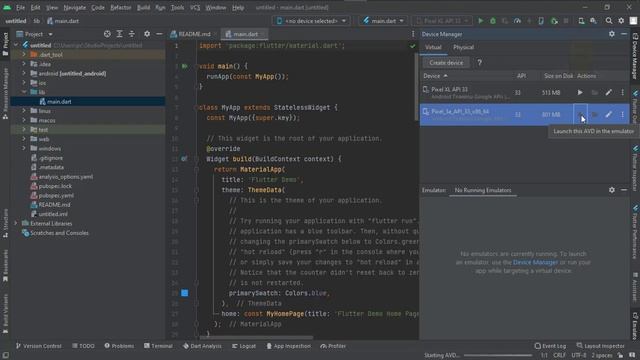Screen dimensions: 640x360
Task: Minimize the Device Manager panel
Action: pos(624,34)
